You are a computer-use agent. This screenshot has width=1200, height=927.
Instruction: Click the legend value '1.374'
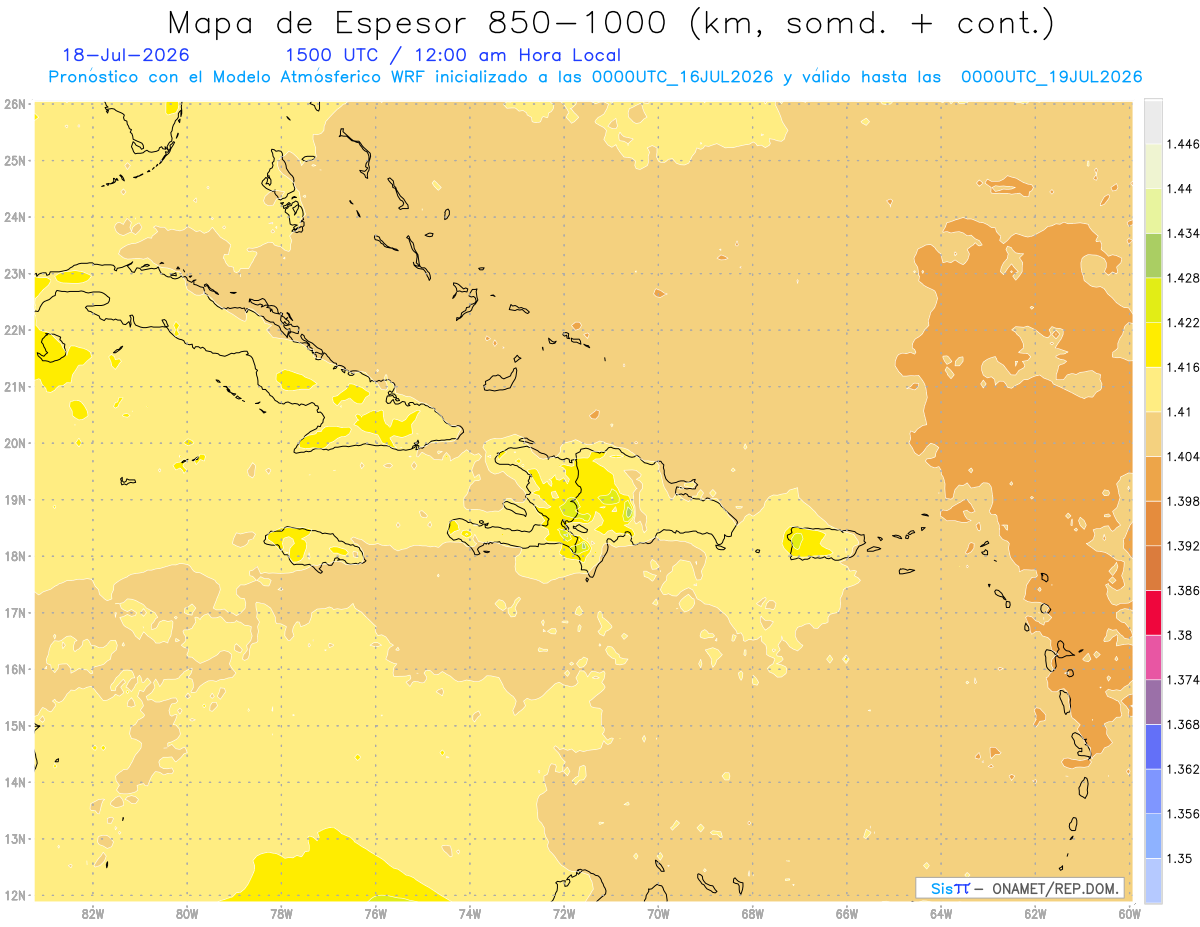click(1183, 680)
